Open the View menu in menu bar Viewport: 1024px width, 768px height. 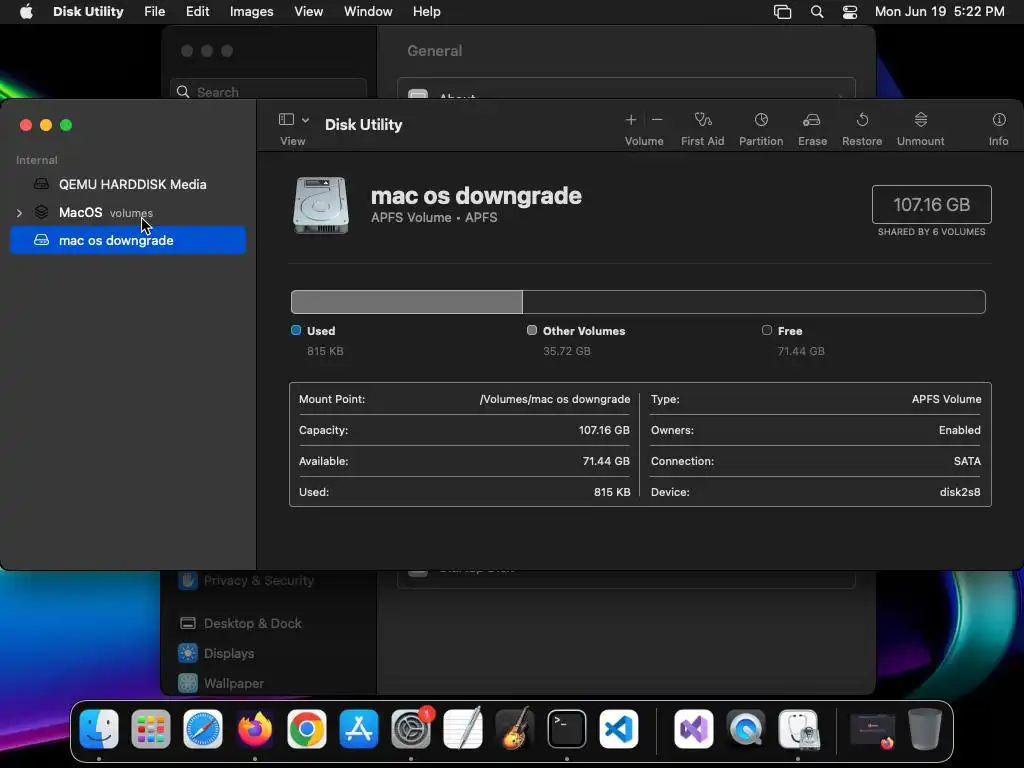pyautogui.click(x=308, y=12)
